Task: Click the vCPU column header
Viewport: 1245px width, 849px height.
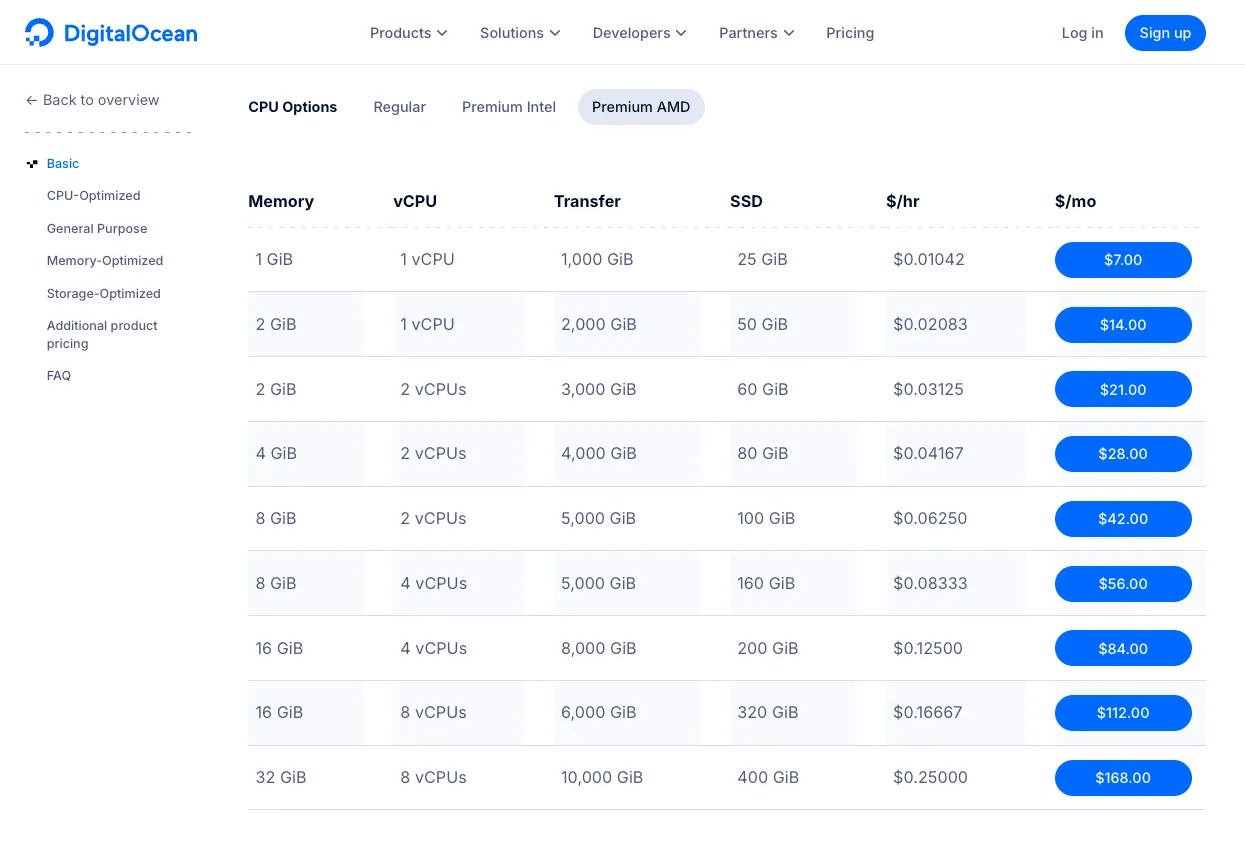Action: coord(415,201)
